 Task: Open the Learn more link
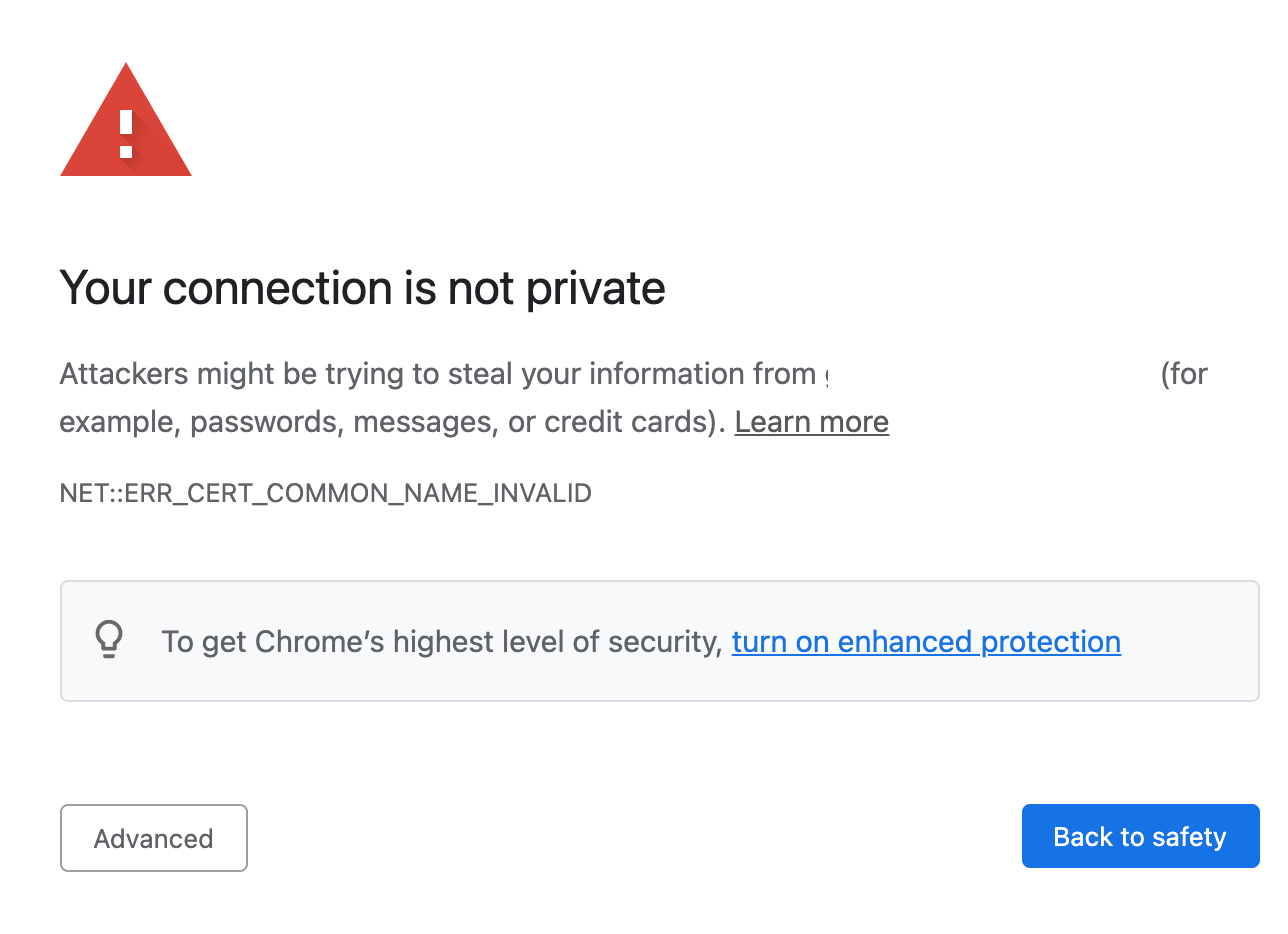[812, 422]
